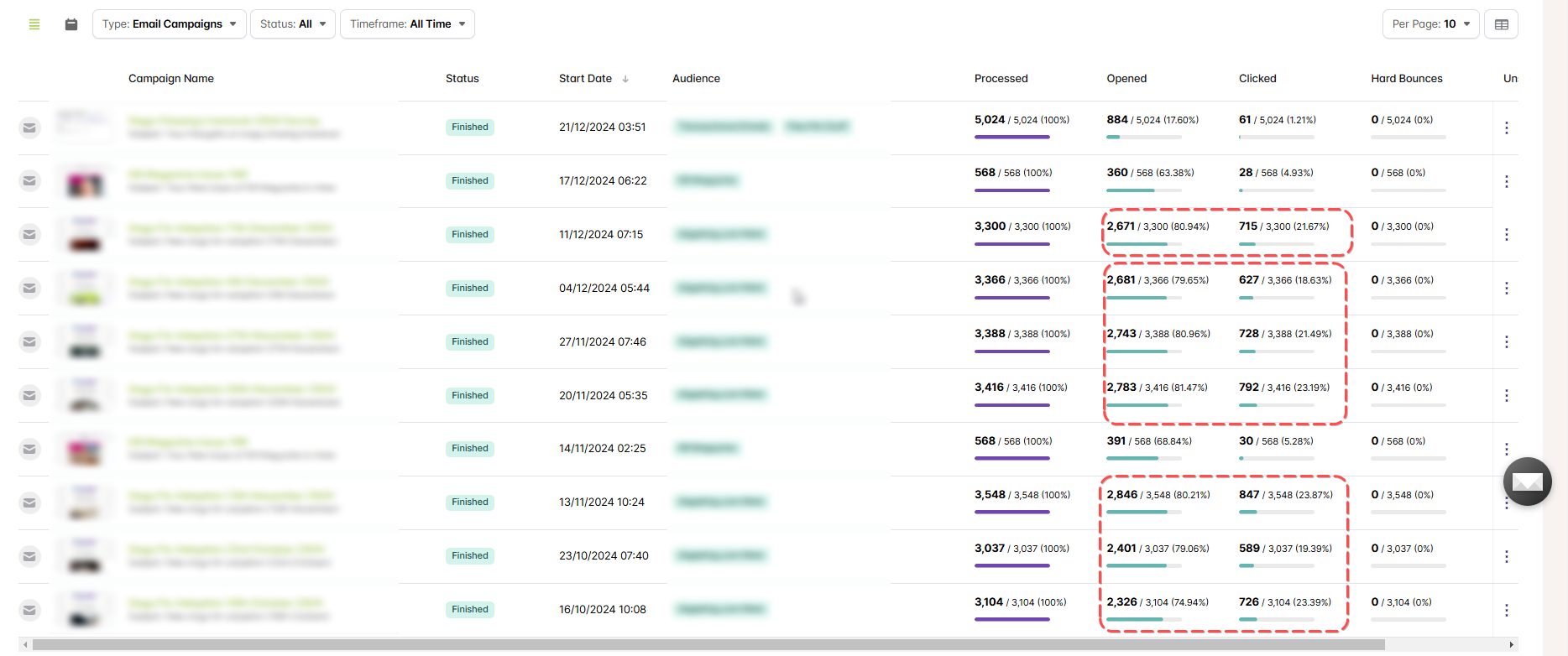Open row menu for 14/11/2024 02:25 campaign

1507,449
